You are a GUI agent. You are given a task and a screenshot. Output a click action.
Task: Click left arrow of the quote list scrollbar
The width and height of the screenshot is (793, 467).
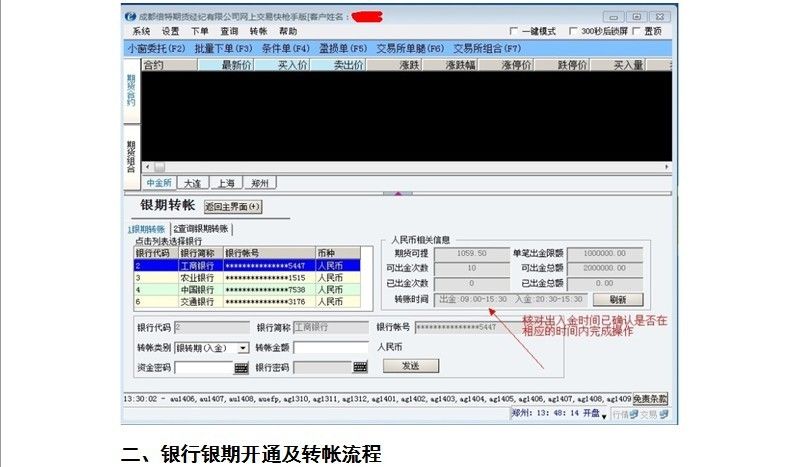147,167
